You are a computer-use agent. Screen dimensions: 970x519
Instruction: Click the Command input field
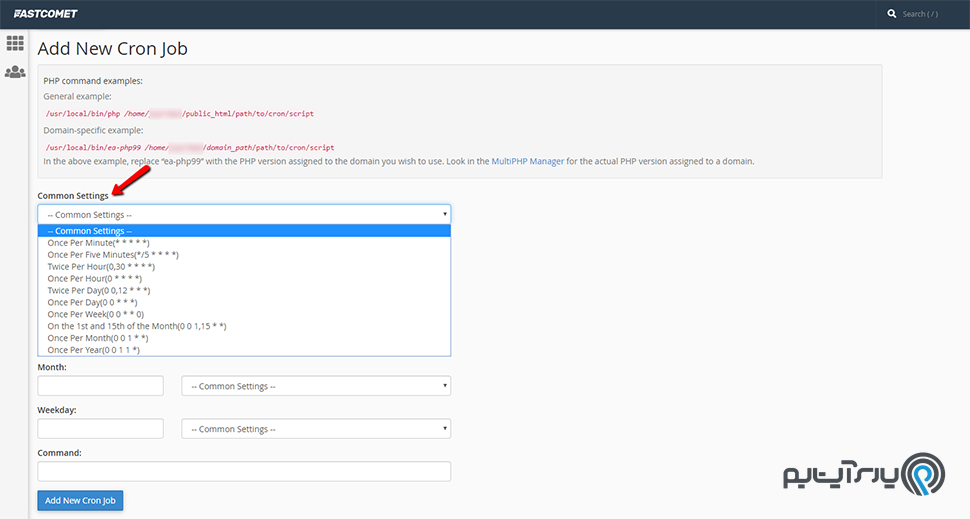coord(244,471)
